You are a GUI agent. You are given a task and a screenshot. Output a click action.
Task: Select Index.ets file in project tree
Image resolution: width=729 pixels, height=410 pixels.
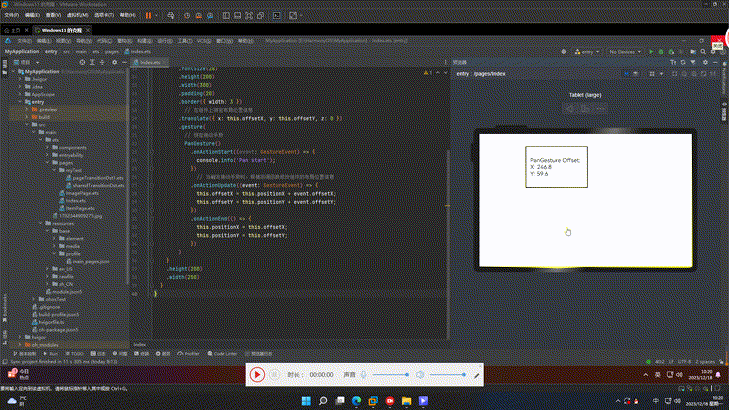75,201
